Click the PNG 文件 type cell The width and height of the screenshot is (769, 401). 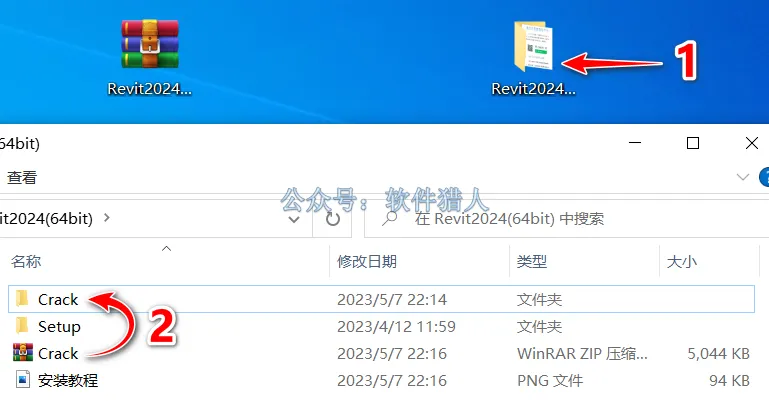coord(550,380)
